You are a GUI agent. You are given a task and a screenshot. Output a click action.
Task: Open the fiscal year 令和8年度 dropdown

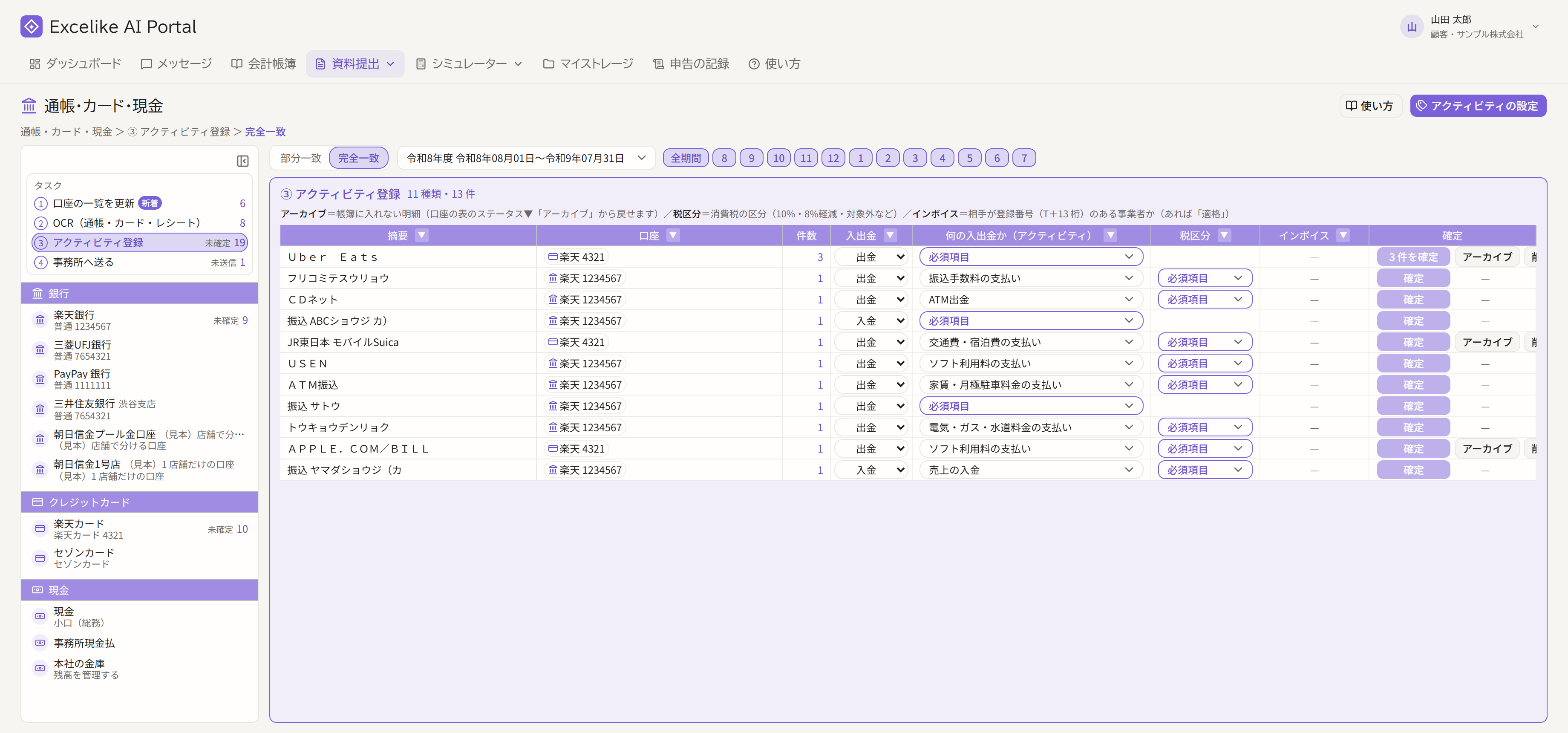click(x=526, y=158)
